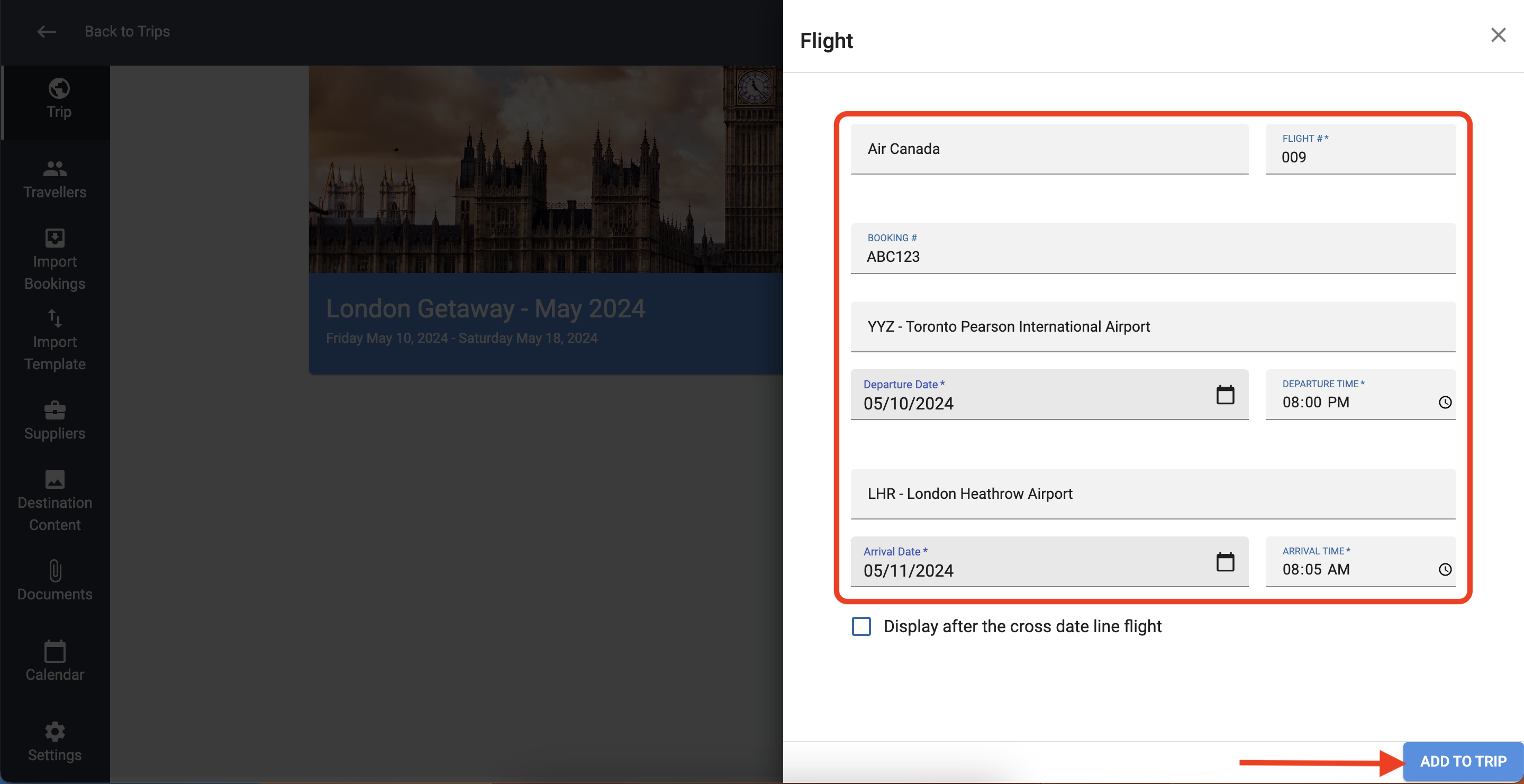
Task: Select the Trip globe icon
Action: coord(59,88)
